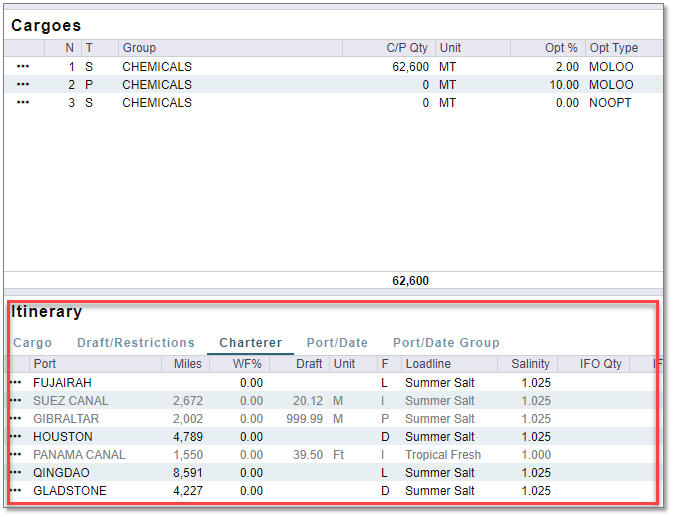Open row menu for QINGDAO port
Image resolution: width=673 pixels, height=517 pixels.
(15, 473)
